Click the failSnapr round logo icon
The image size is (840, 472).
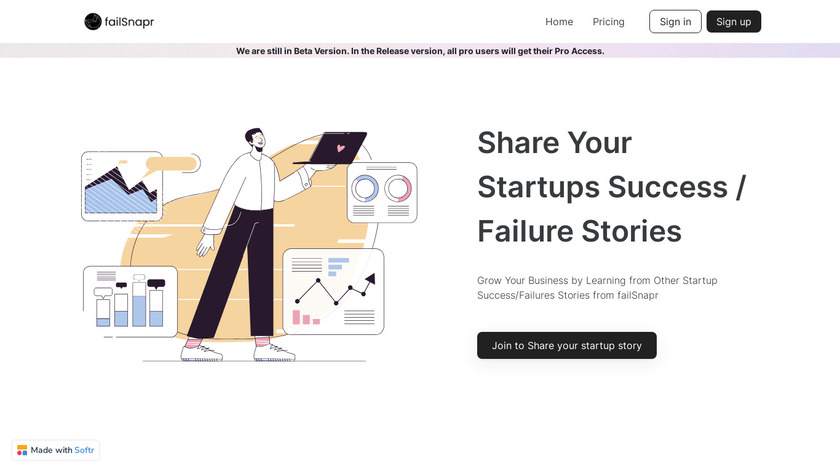click(x=93, y=21)
